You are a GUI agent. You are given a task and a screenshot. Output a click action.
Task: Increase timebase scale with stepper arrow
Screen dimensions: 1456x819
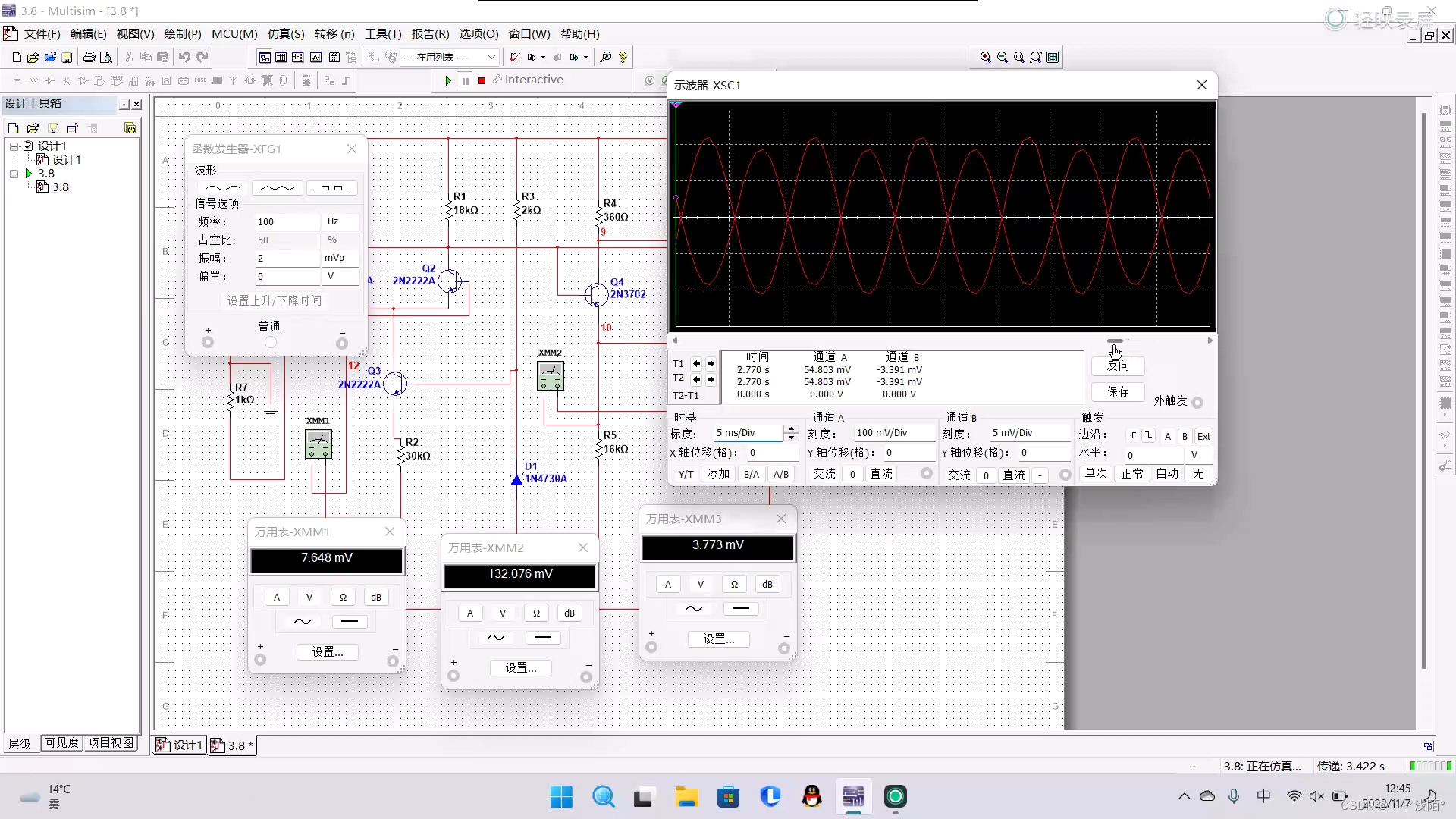tap(791, 428)
